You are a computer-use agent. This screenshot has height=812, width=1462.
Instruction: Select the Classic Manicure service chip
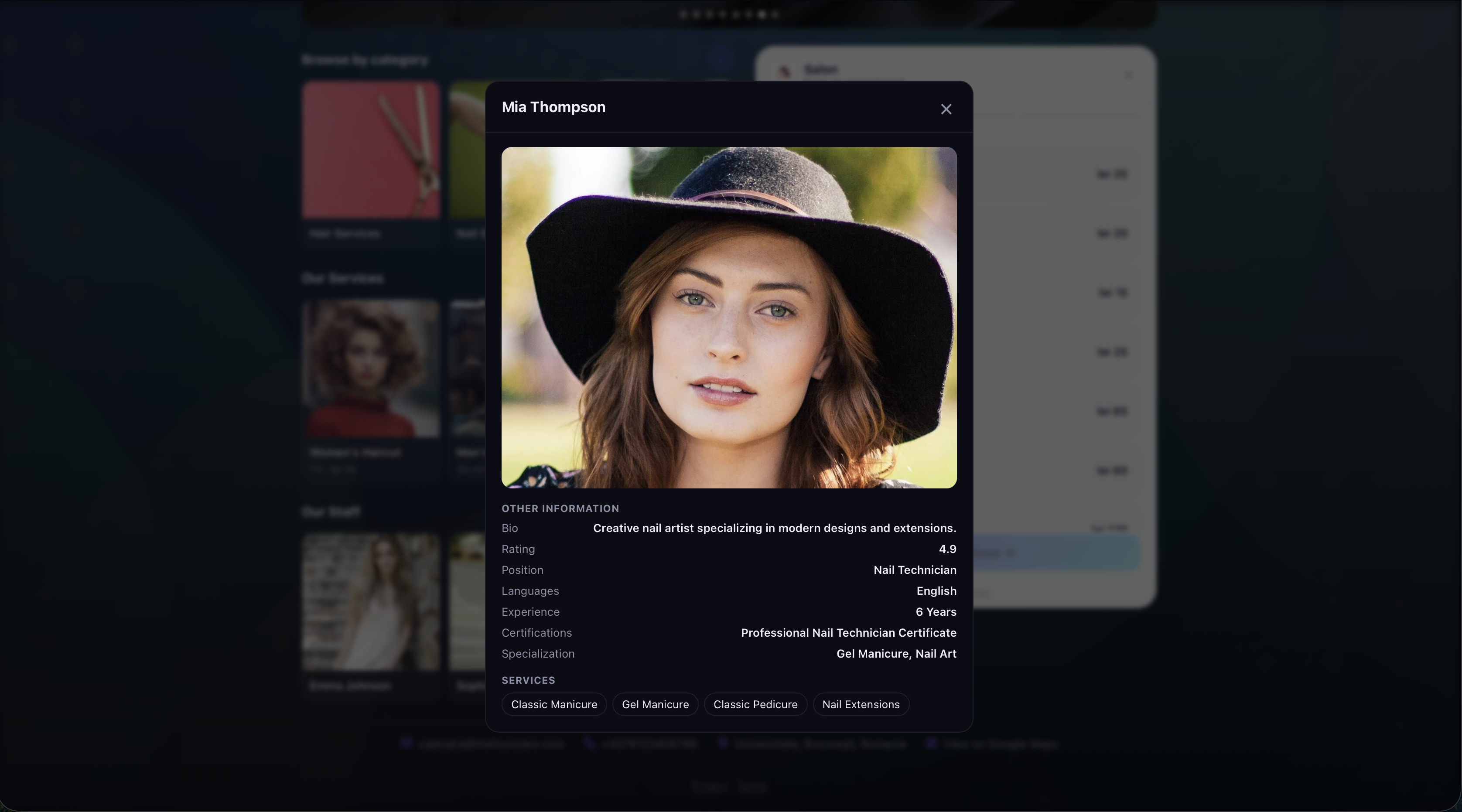pyautogui.click(x=554, y=704)
